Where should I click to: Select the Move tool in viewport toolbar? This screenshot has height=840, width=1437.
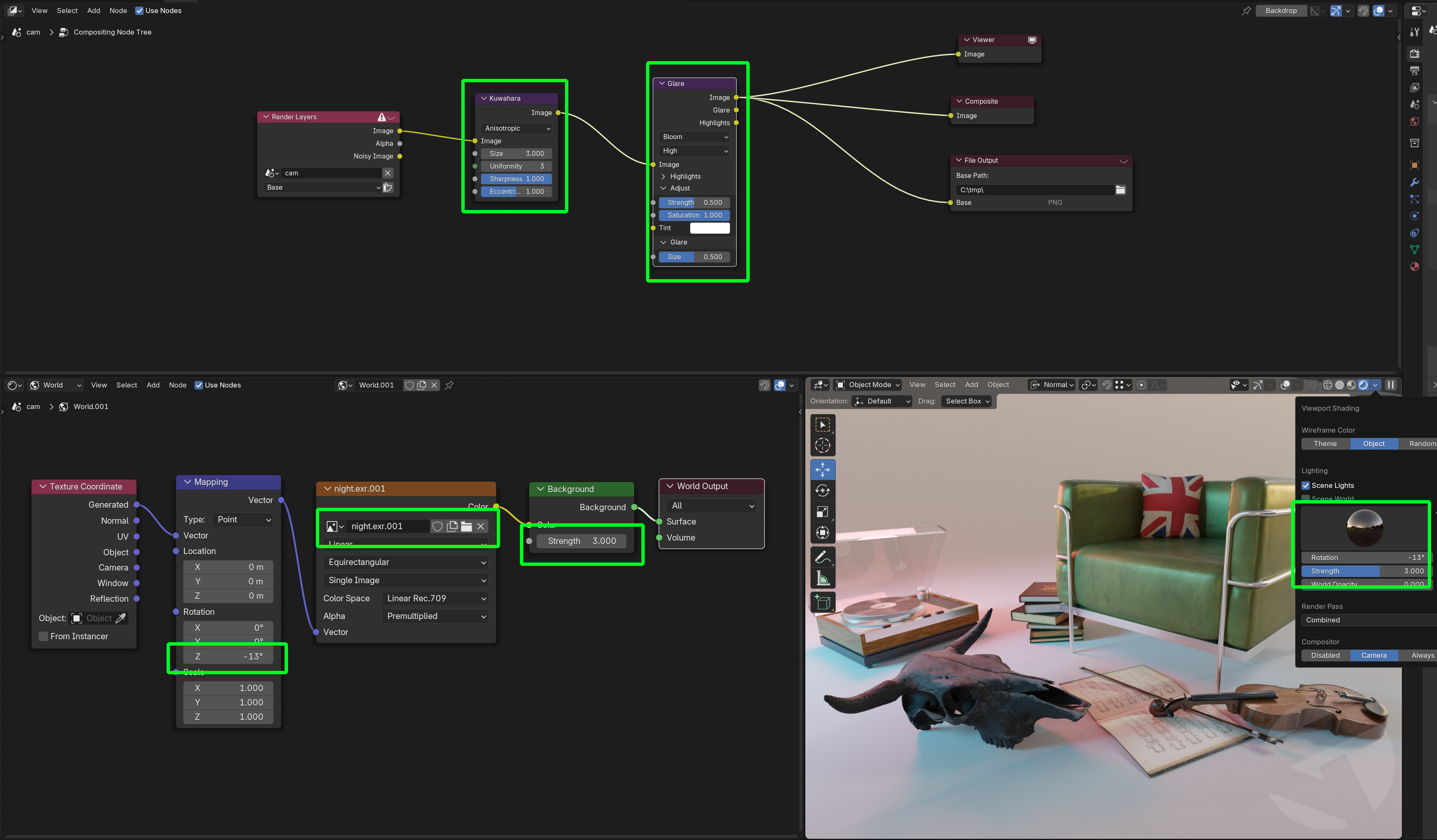coord(822,469)
